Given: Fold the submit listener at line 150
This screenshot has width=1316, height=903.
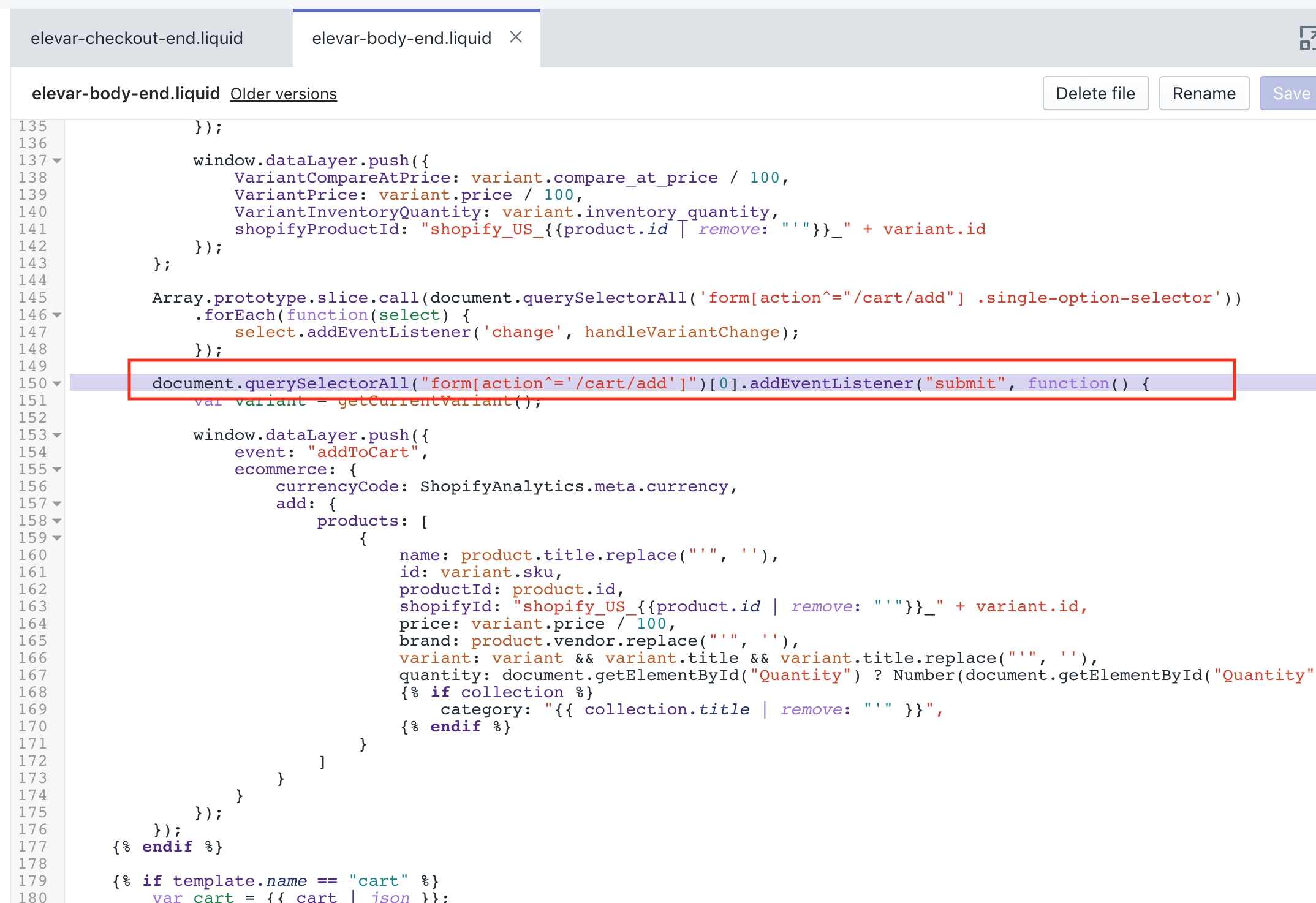Looking at the screenshot, I should tap(57, 383).
